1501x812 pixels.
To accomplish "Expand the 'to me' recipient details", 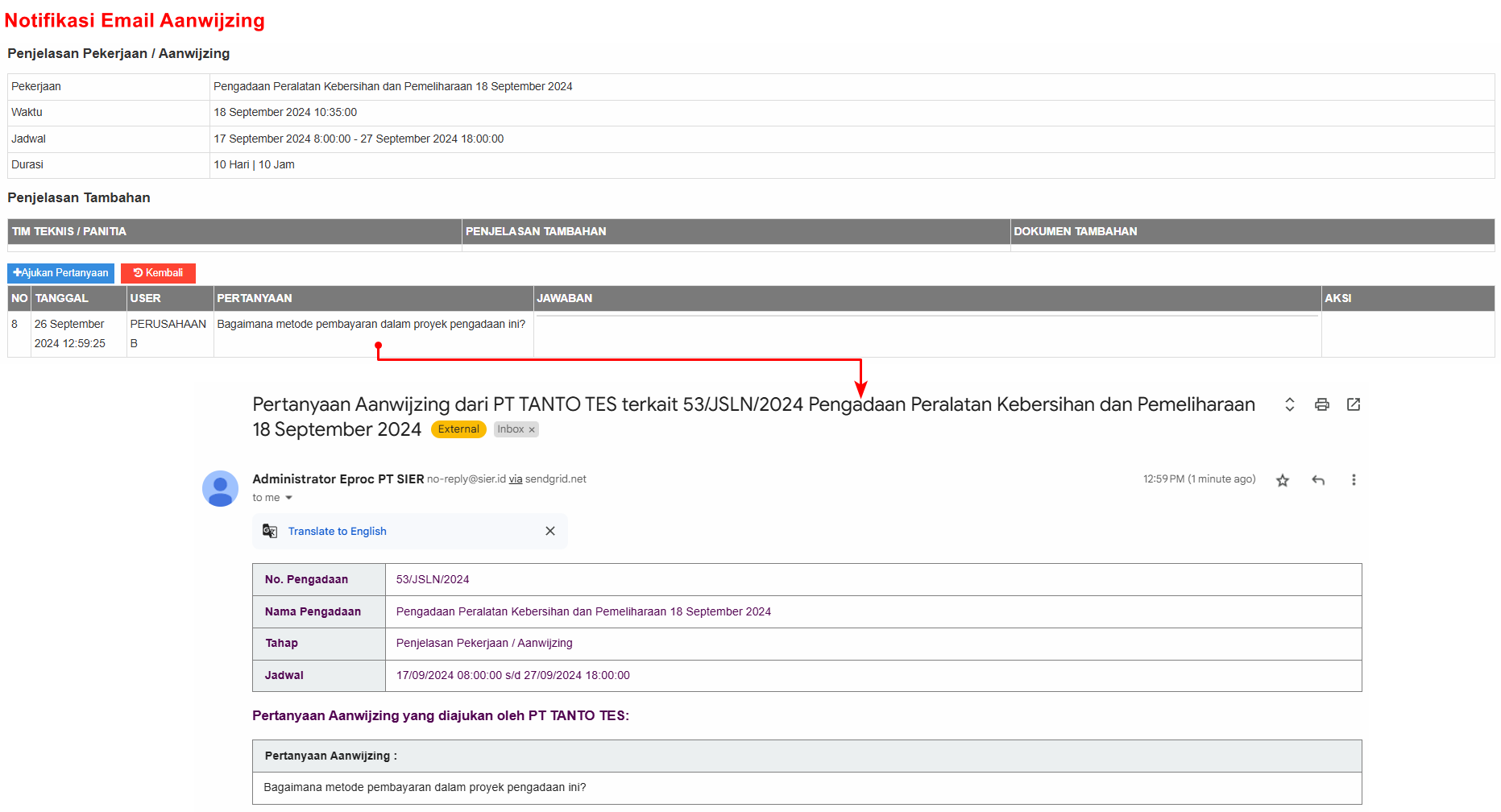I will (x=288, y=498).
